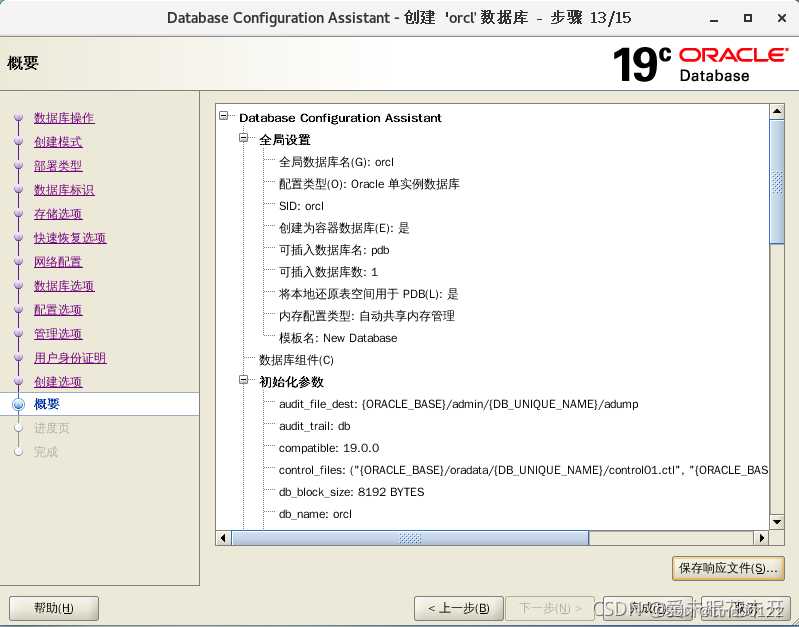This screenshot has width=799, height=627.
Task: Go to the 管理选项 step
Action: pyautogui.click(x=58, y=334)
